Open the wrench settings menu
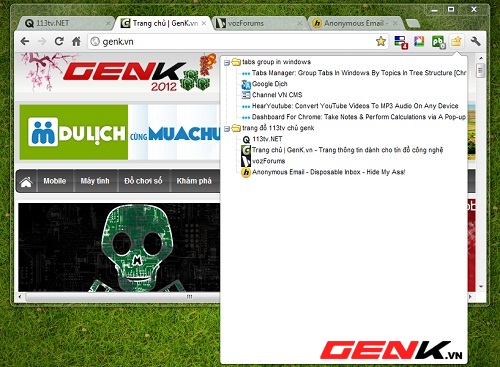Viewport: 500px width, 367px height. (x=476, y=41)
